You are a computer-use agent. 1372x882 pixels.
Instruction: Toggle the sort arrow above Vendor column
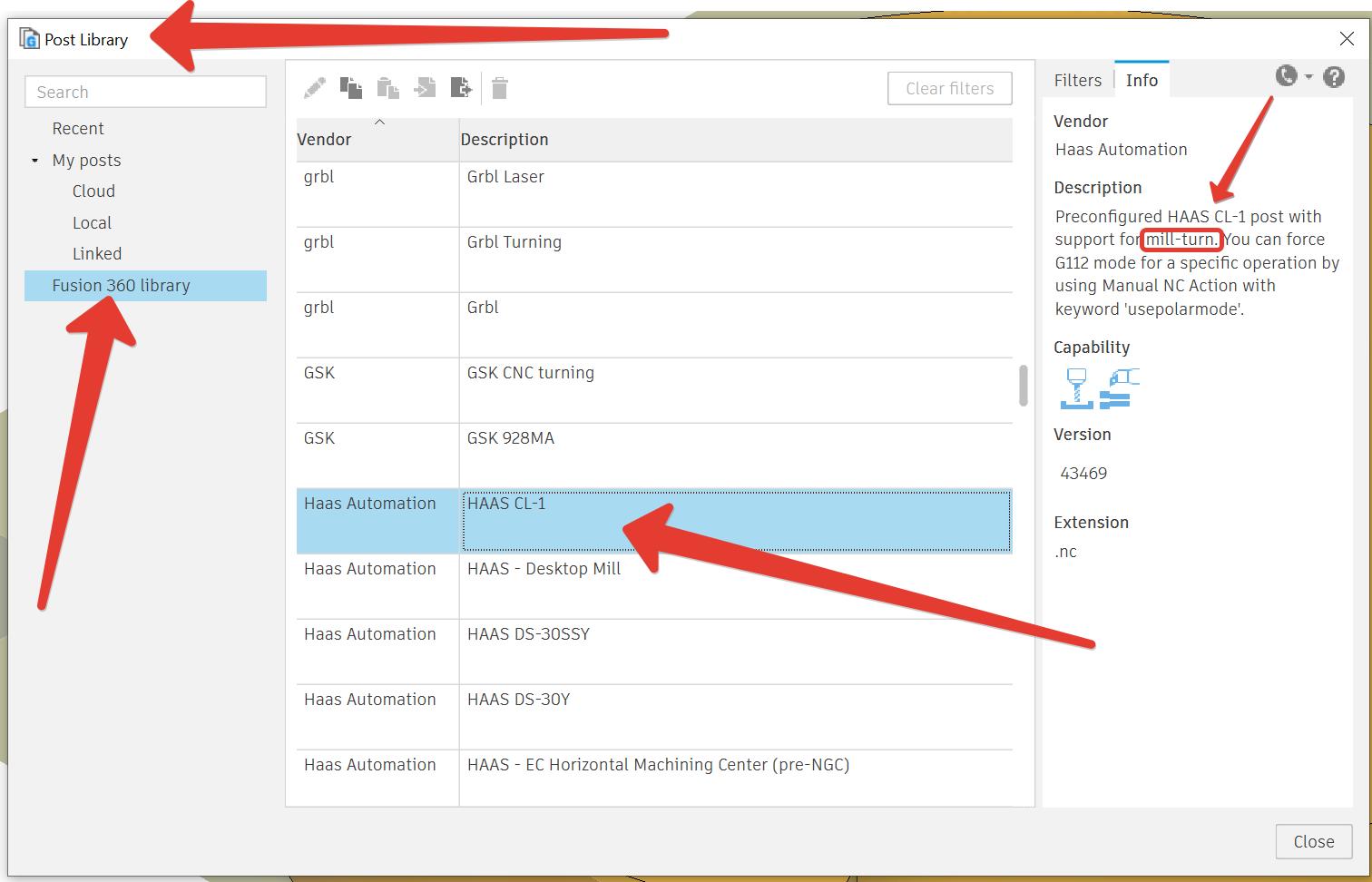379,122
